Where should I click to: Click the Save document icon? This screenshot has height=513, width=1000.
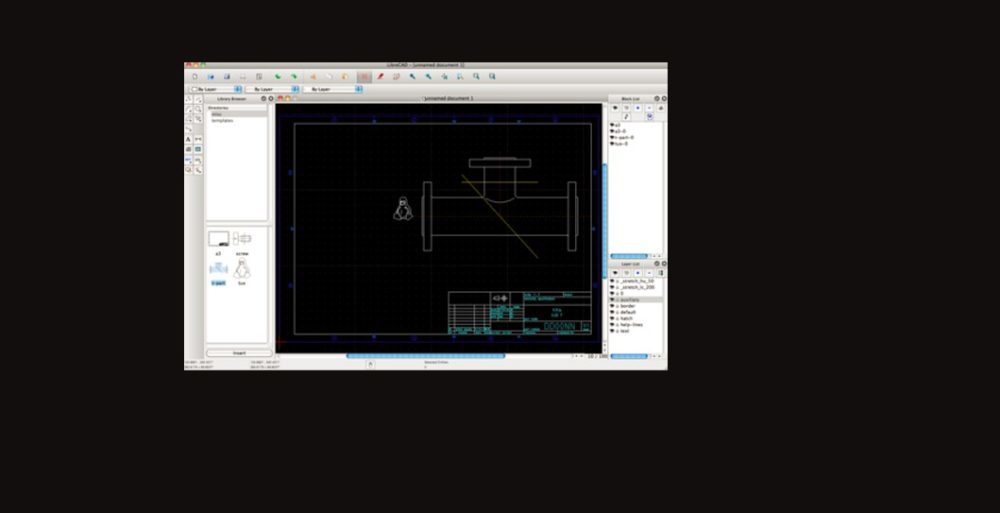click(227, 76)
